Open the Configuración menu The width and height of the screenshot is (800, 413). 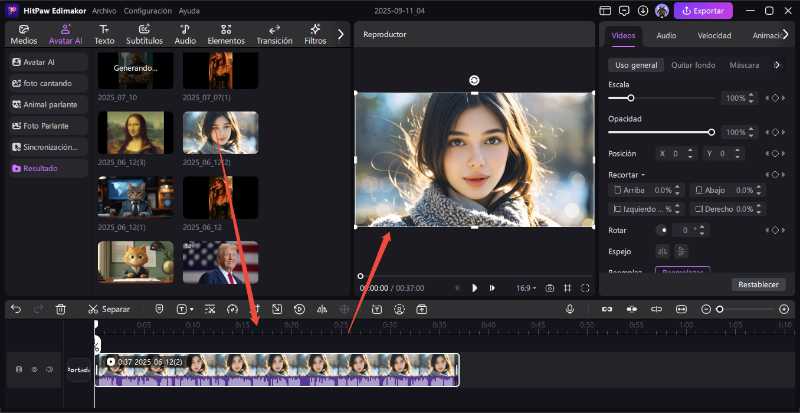click(x=147, y=11)
